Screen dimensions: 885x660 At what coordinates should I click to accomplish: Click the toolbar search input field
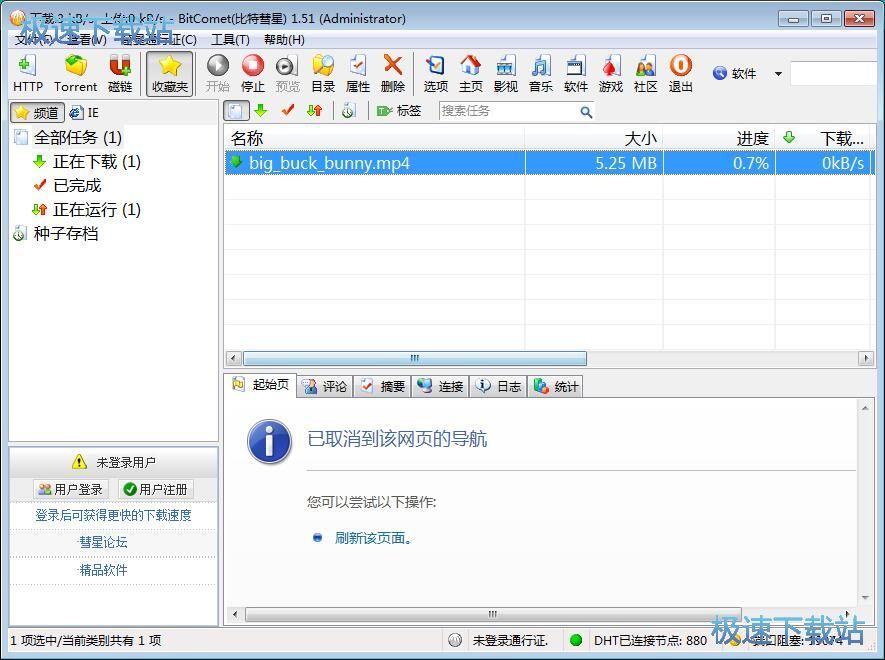[x=834, y=73]
